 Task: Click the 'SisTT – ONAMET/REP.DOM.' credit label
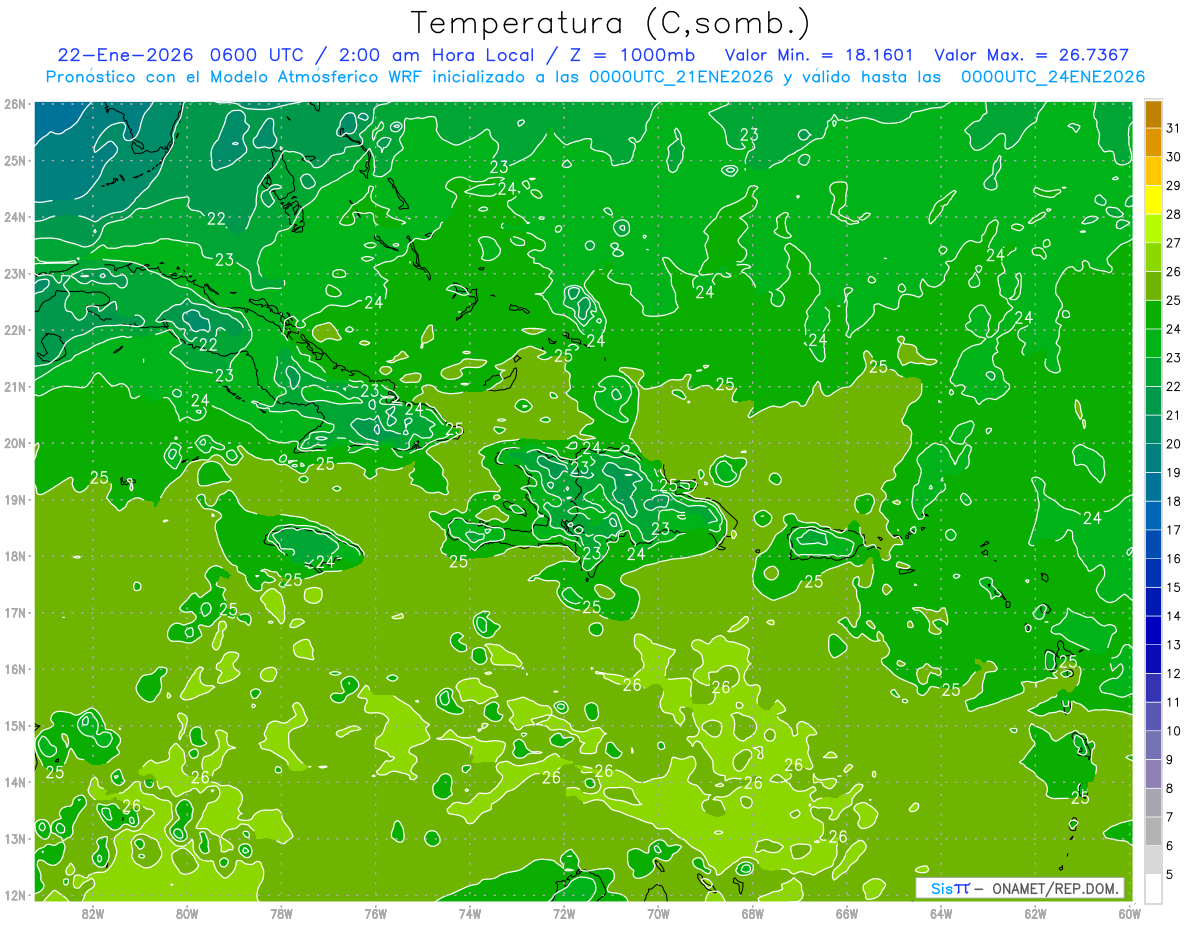coord(1020,888)
